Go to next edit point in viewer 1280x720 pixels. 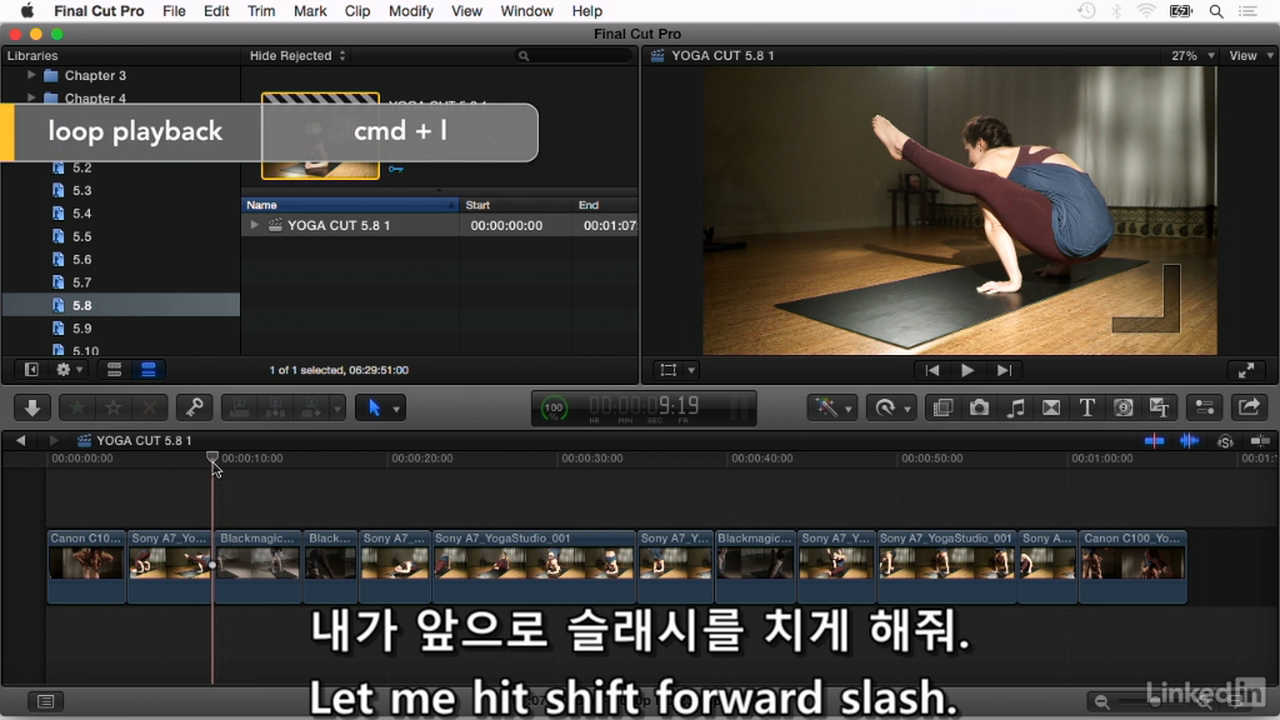[1004, 370]
